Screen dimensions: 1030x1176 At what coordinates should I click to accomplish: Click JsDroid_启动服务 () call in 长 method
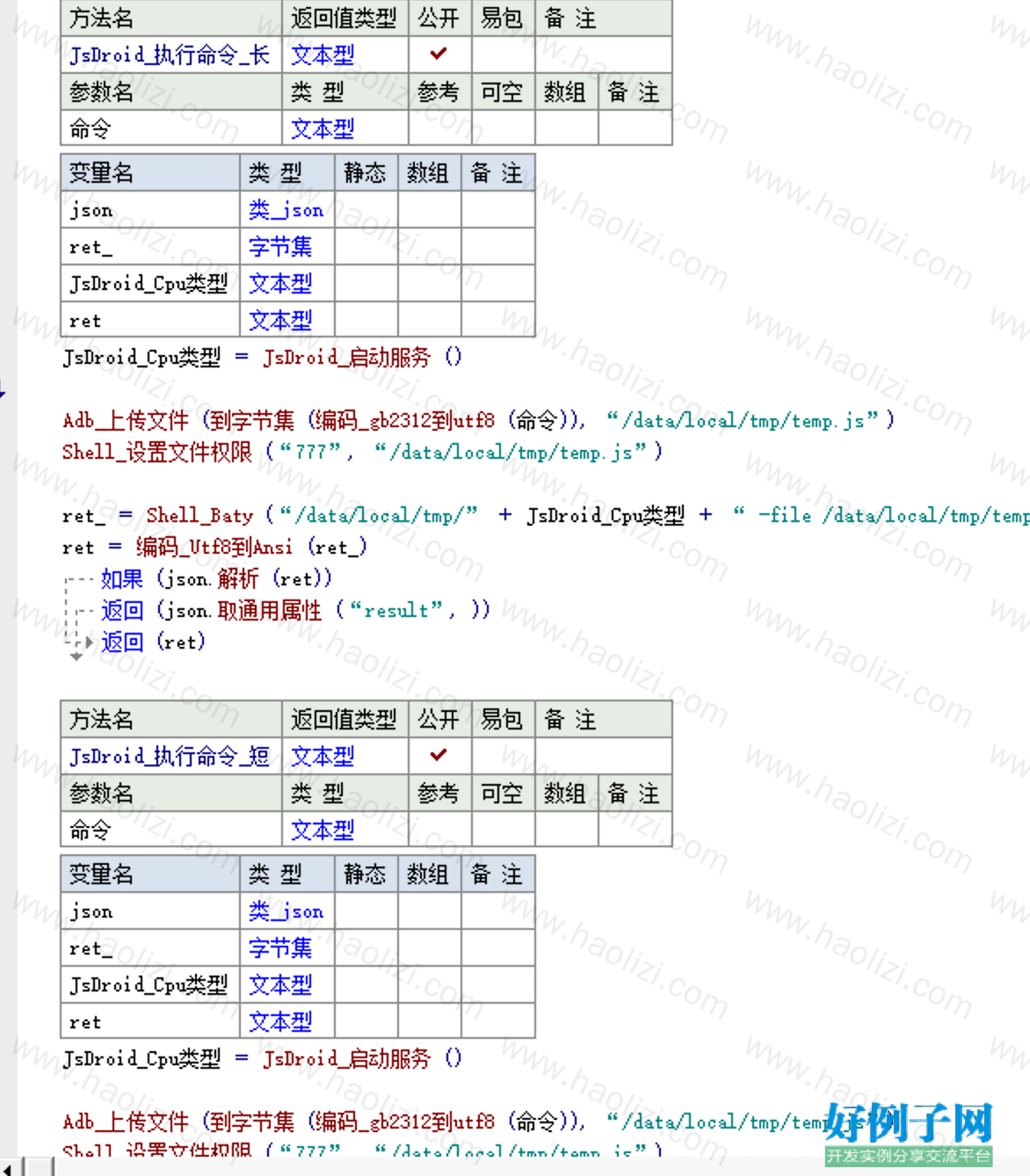362,358
